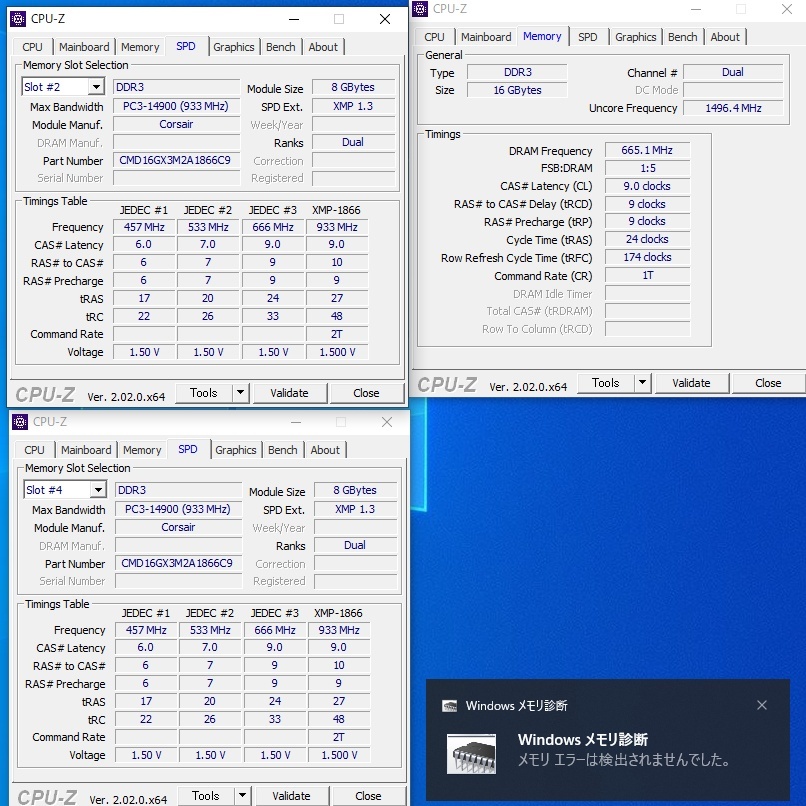Select SPD tab in Slot #2 window
Screen dimensions: 806x806
186,46
